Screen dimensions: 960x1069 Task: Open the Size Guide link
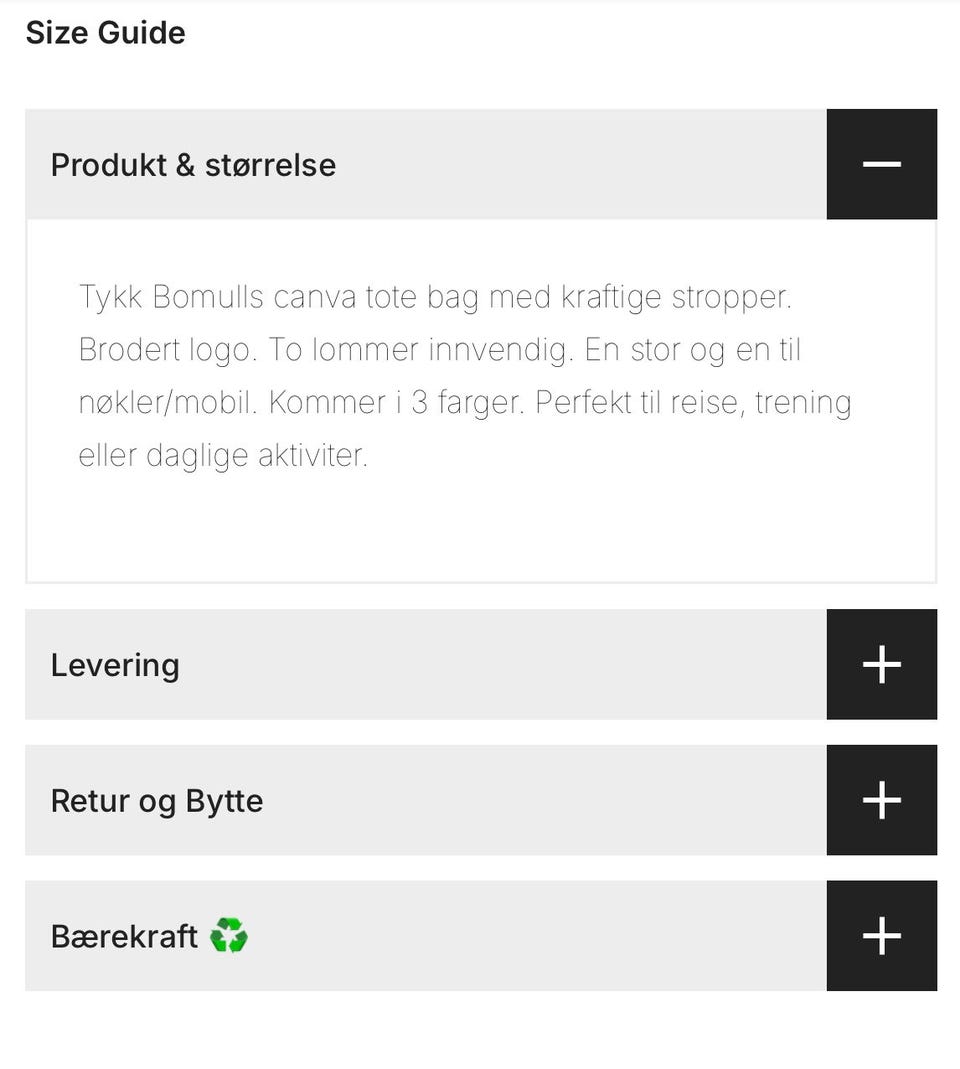pos(105,33)
